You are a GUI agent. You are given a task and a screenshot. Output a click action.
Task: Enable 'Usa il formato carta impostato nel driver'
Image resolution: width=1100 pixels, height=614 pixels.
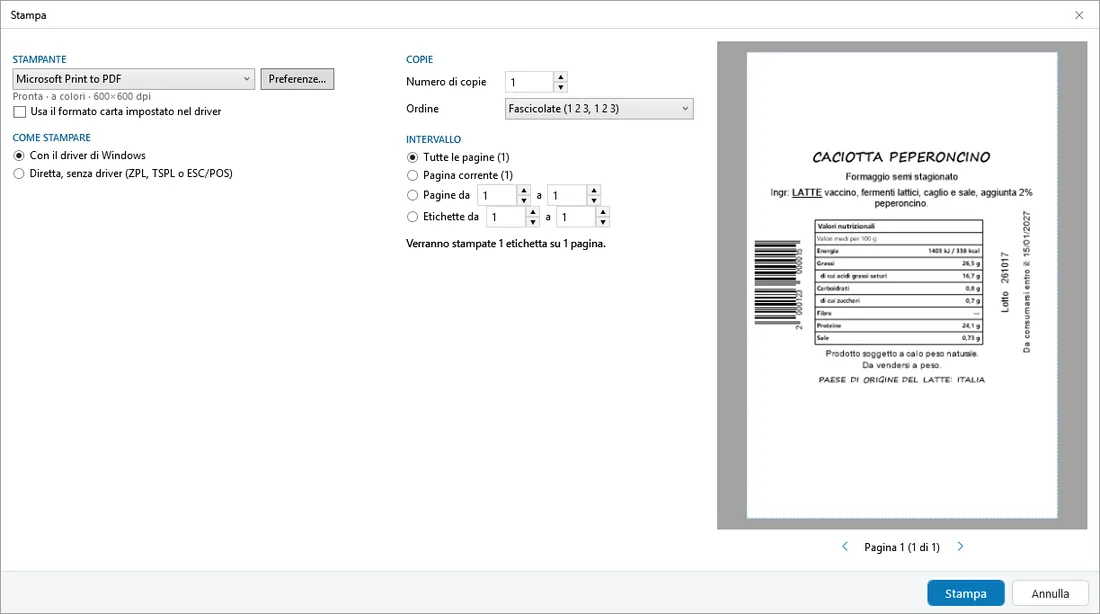20,112
